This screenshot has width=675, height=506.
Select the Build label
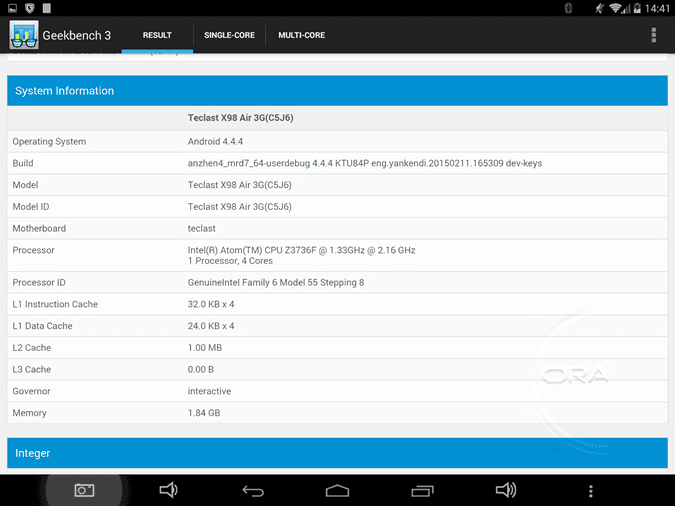point(23,163)
